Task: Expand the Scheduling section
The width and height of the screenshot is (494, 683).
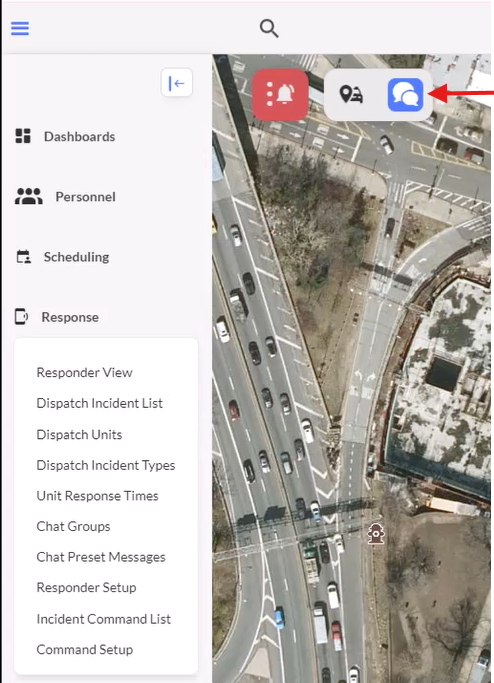Action: (63, 257)
